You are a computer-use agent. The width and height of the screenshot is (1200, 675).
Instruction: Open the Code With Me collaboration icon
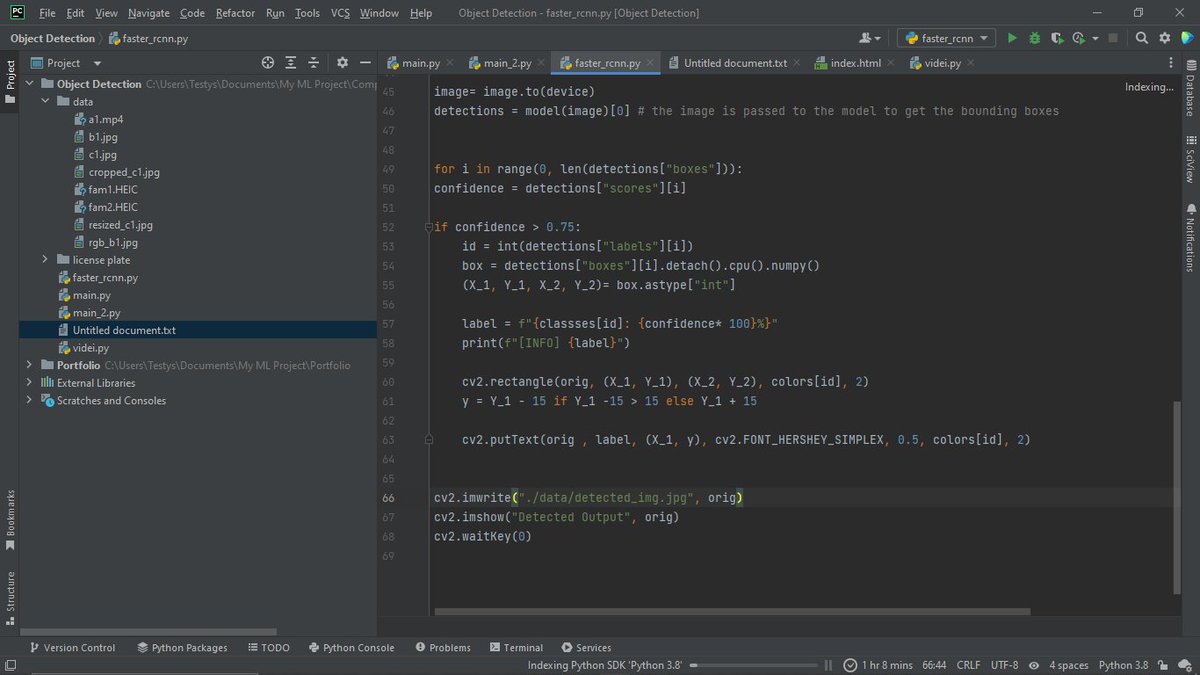[x=1186, y=37]
